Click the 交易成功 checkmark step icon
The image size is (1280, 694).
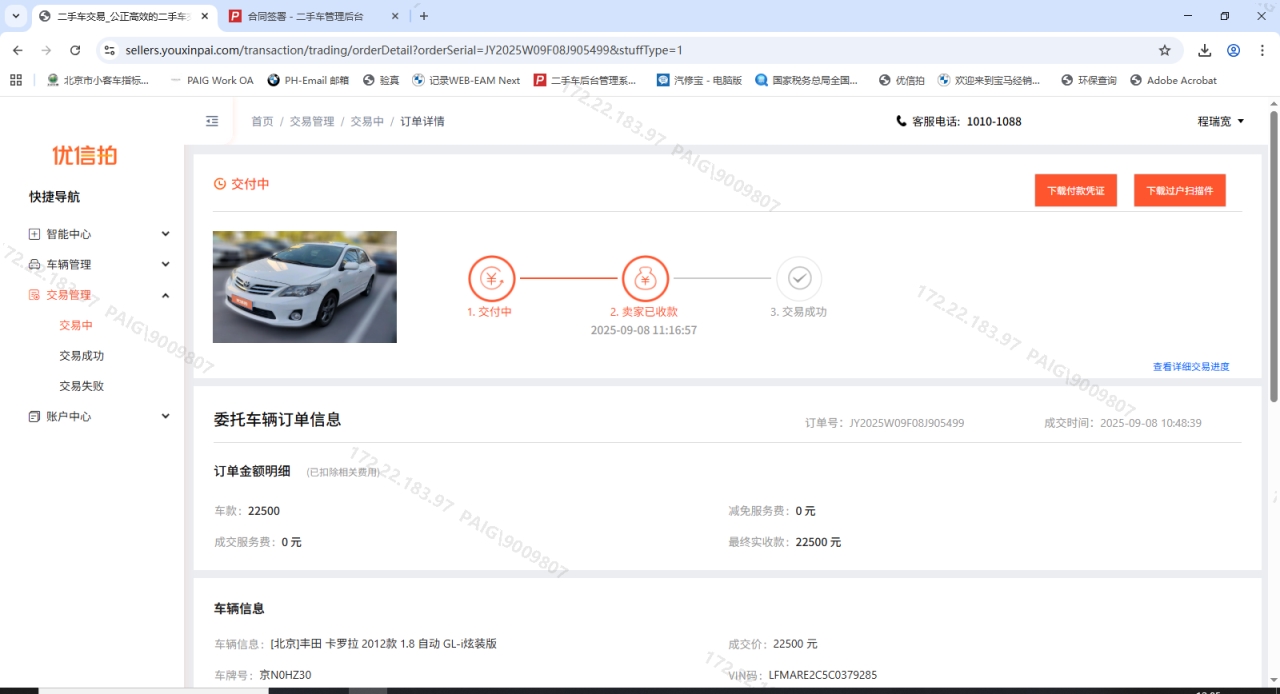799,279
